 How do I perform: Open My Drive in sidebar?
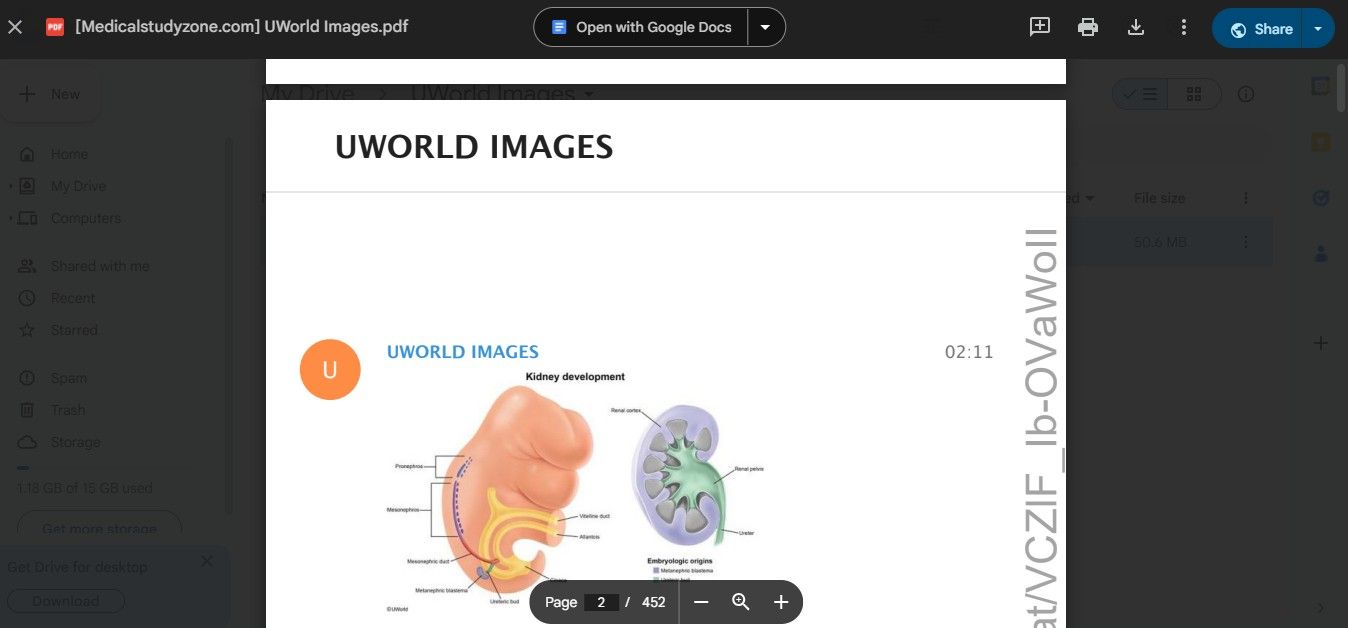tap(78, 186)
